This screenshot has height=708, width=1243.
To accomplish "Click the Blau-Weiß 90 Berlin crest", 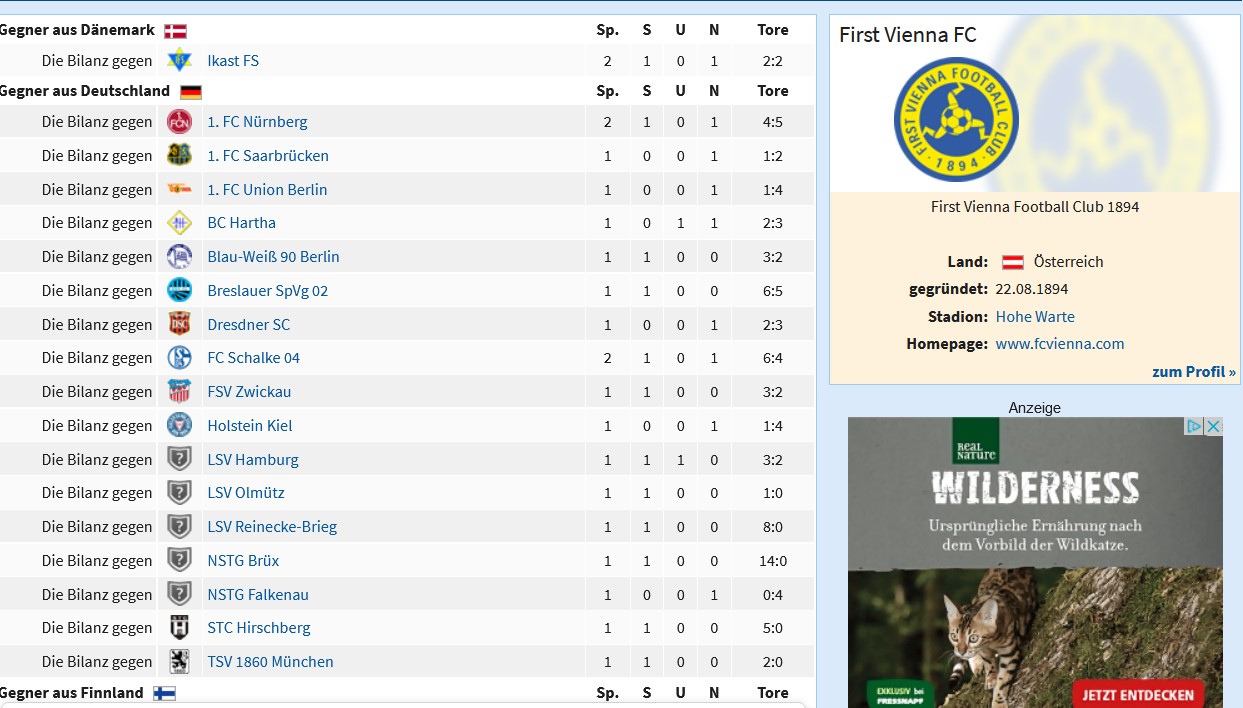I will 179,257.
